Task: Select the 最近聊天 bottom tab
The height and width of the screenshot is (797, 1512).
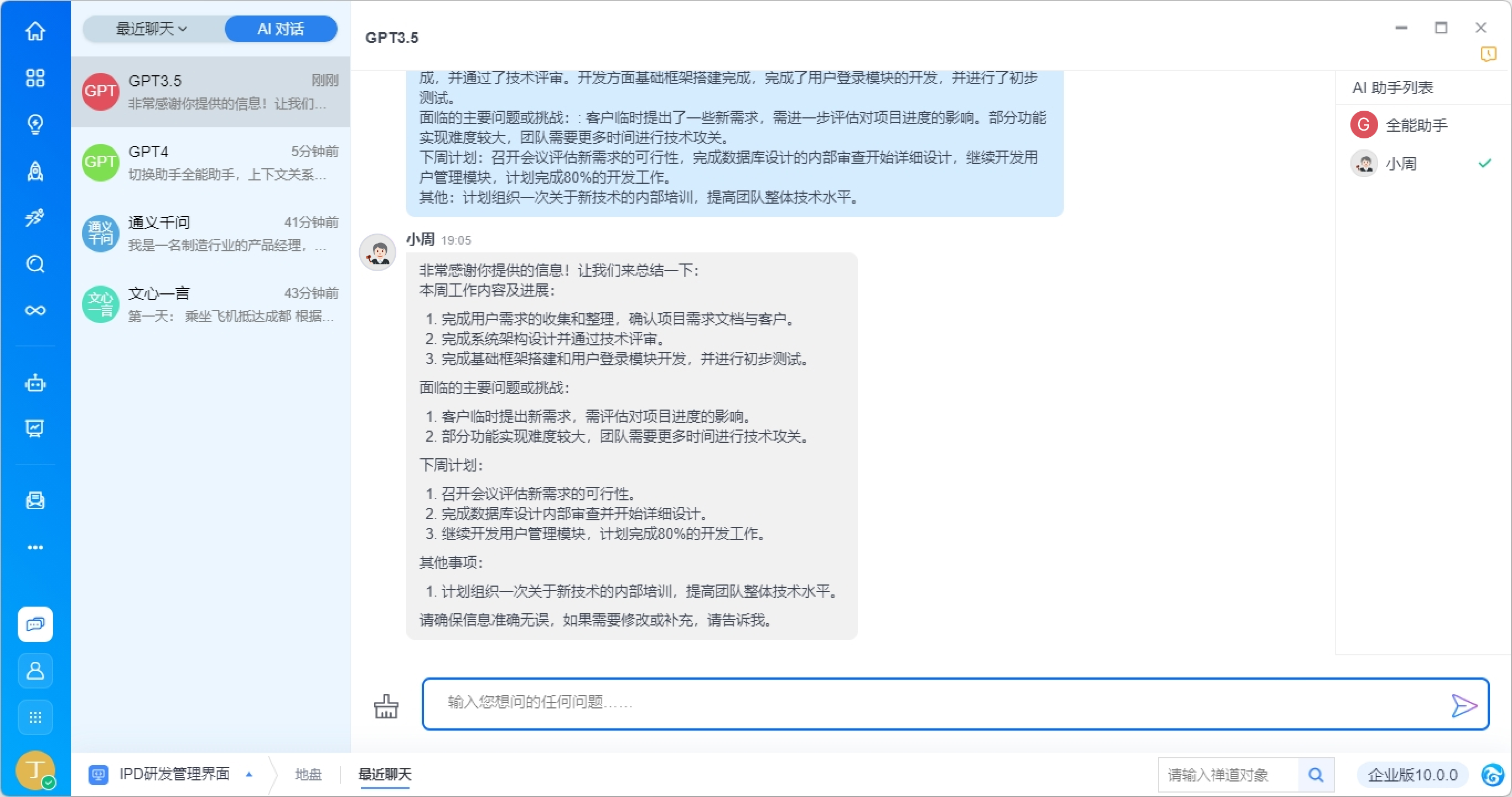Action: click(x=385, y=774)
